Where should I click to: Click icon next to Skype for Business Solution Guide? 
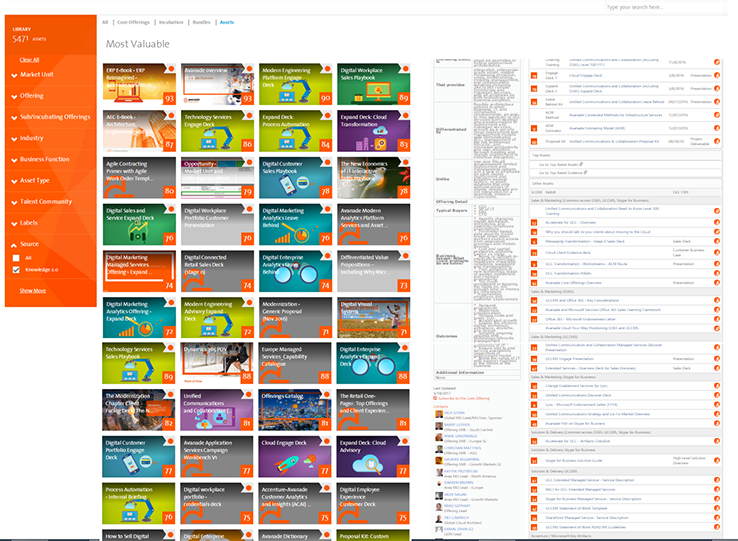pos(716,460)
